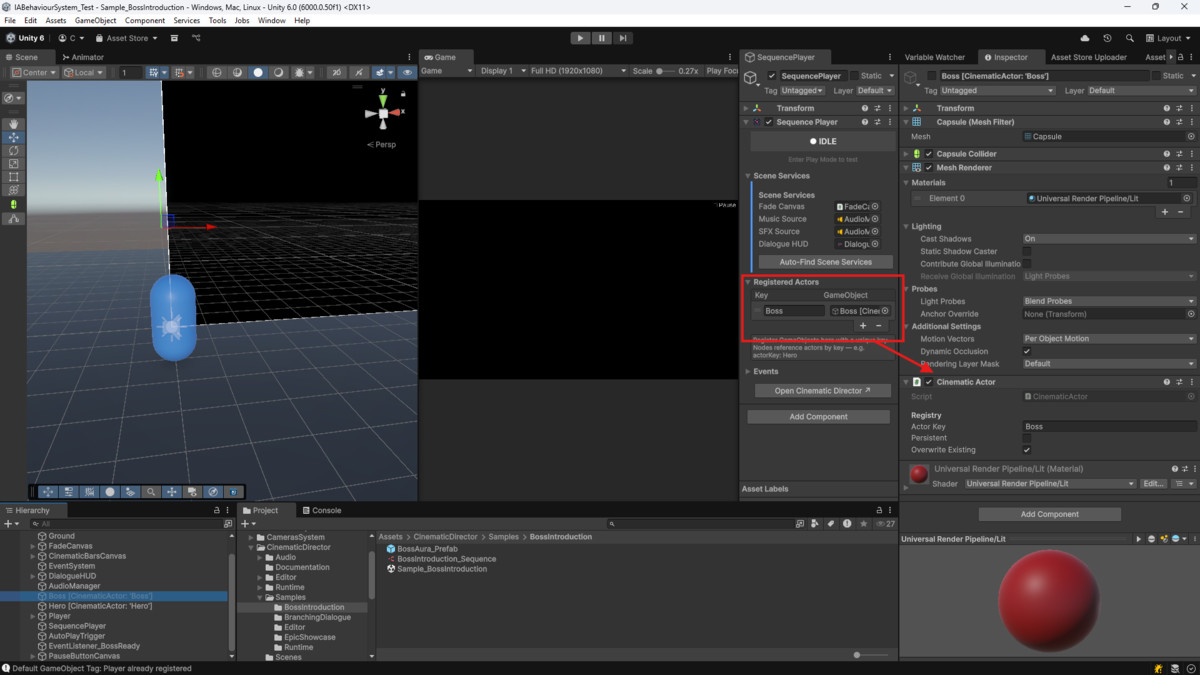Image resolution: width=1200 pixels, height=675 pixels.
Task: Toggle Dynamic Occlusion checkbox
Action: tap(1027, 351)
